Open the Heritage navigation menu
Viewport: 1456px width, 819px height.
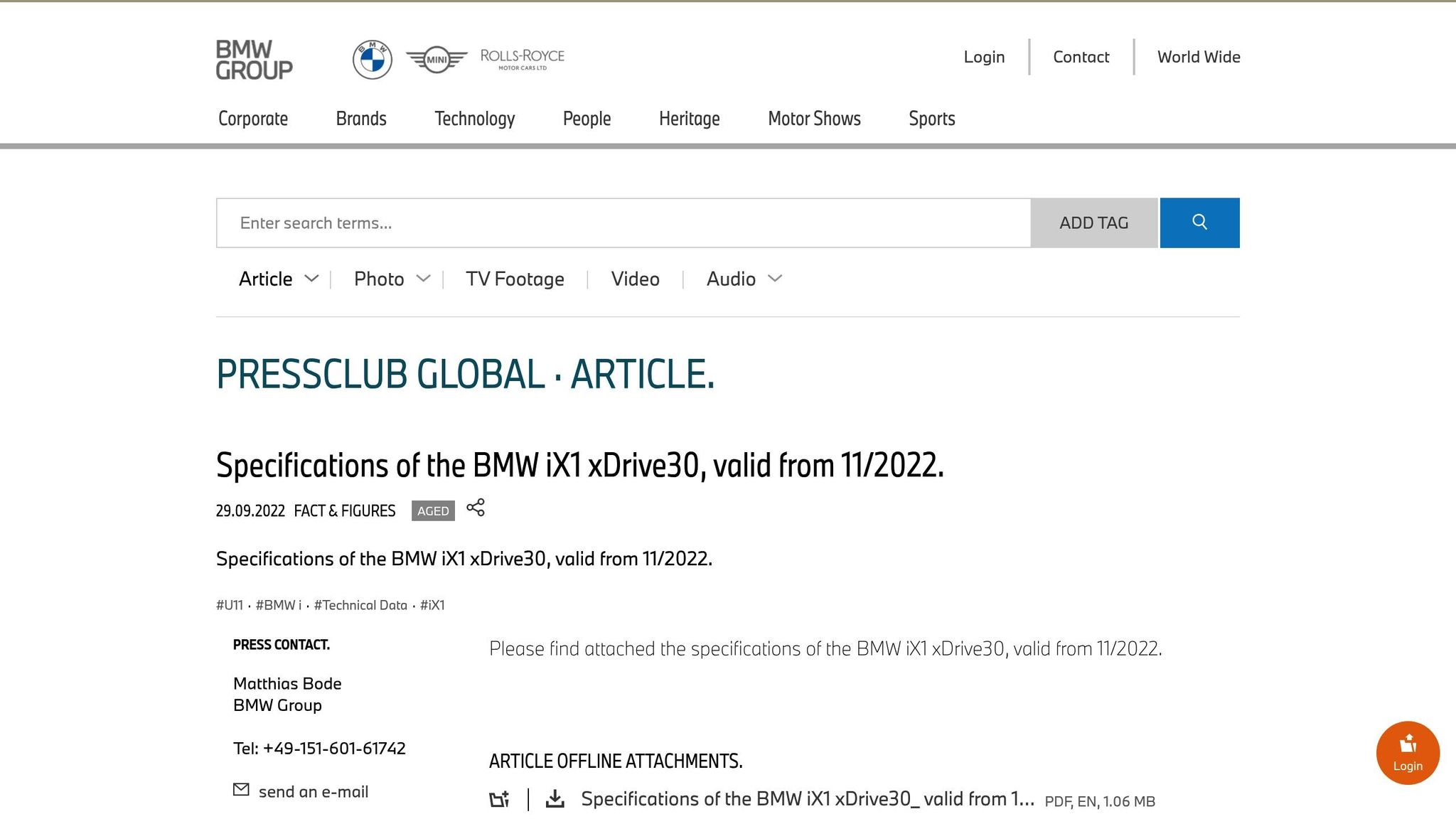pos(689,119)
